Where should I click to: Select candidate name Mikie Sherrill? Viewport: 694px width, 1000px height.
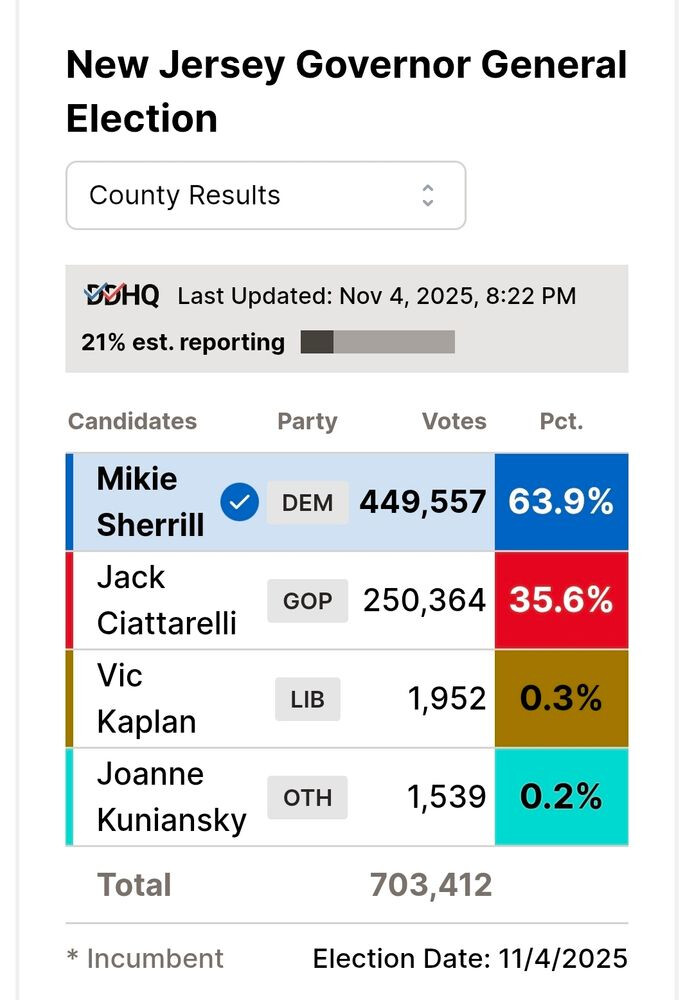click(150, 502)
